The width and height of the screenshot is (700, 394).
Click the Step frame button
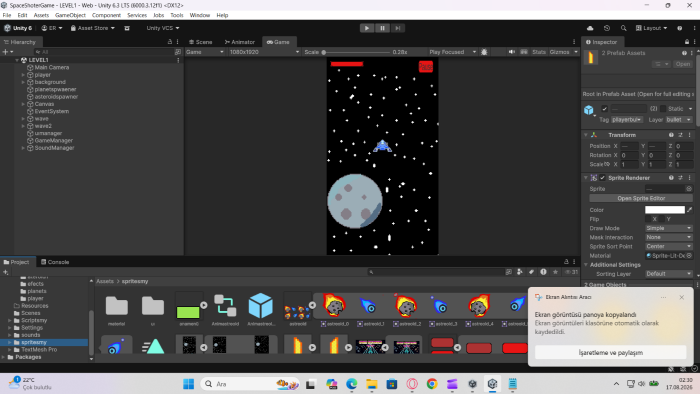click(x=397, y=28)
